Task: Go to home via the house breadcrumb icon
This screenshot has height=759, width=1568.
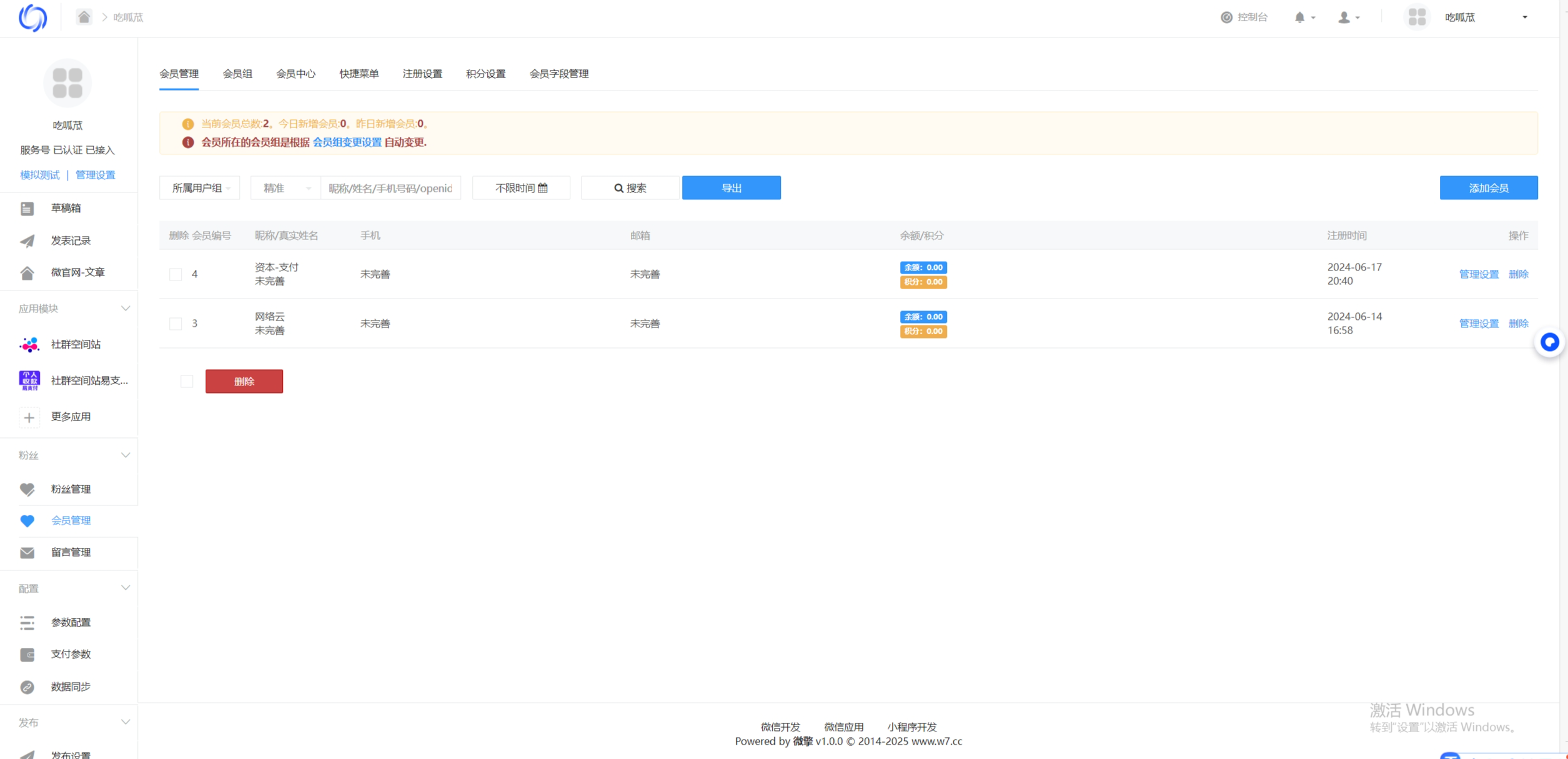Action: [x=84, y=17]
